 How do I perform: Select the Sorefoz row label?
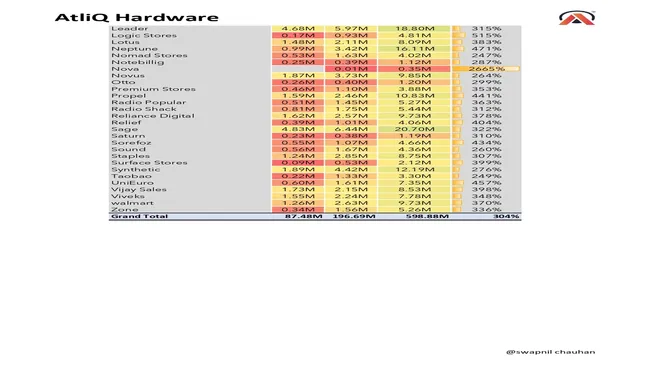coord(131,143)
